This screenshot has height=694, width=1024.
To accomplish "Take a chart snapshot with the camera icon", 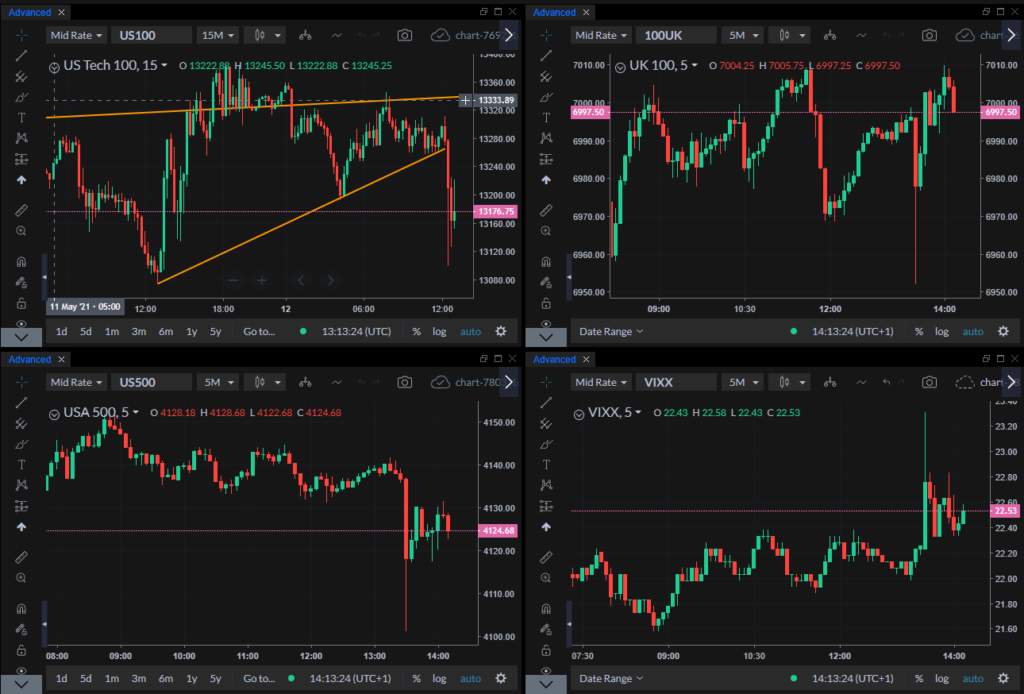I will coord(404,34).
